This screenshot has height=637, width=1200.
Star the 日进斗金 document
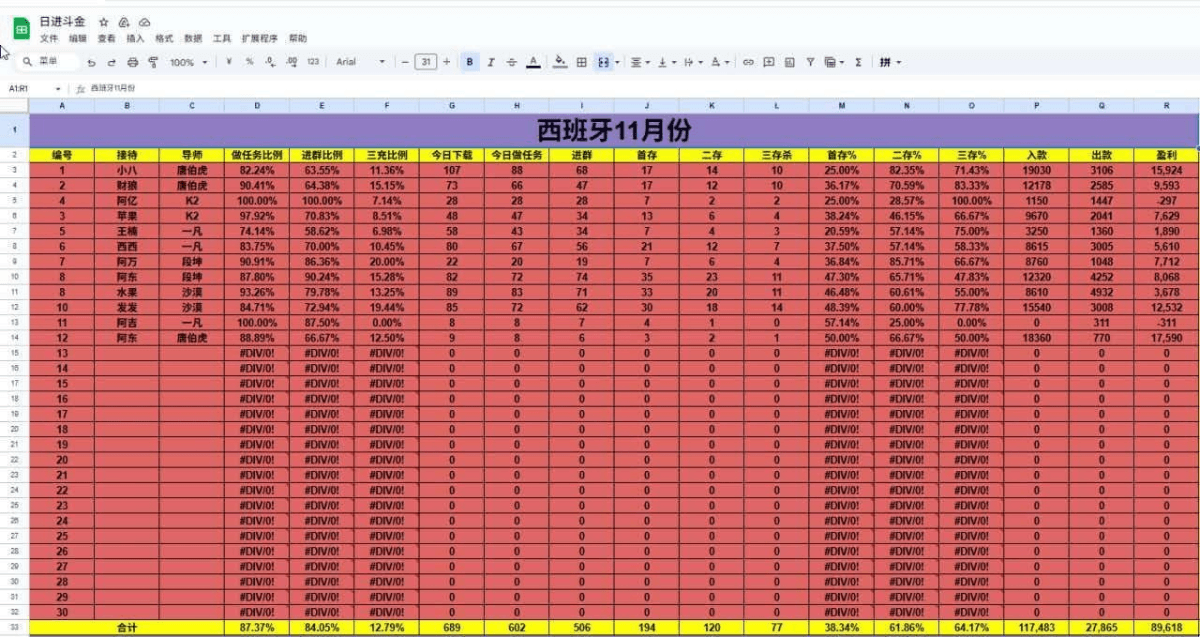104,21
